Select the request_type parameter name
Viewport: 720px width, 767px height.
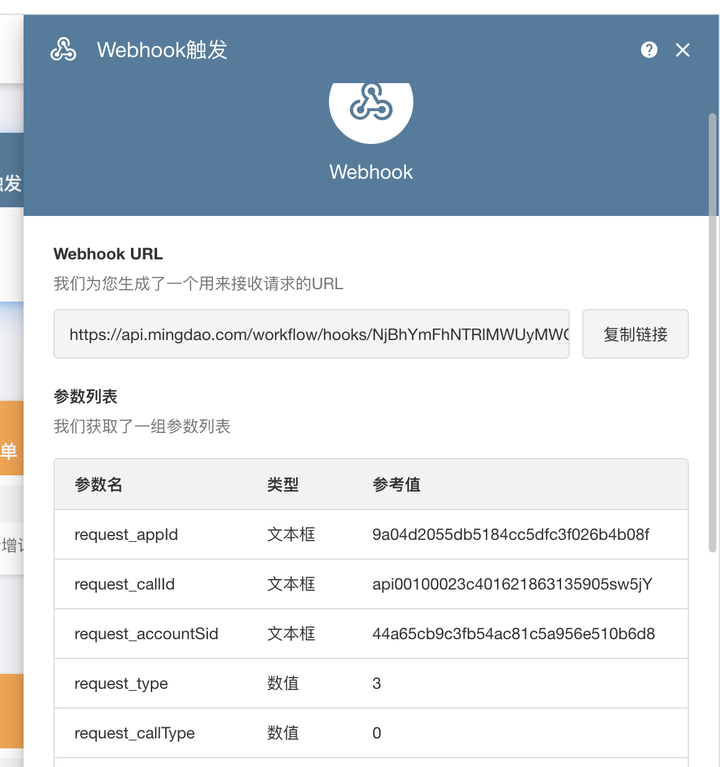pyautogui.click(x=121, y=684)
